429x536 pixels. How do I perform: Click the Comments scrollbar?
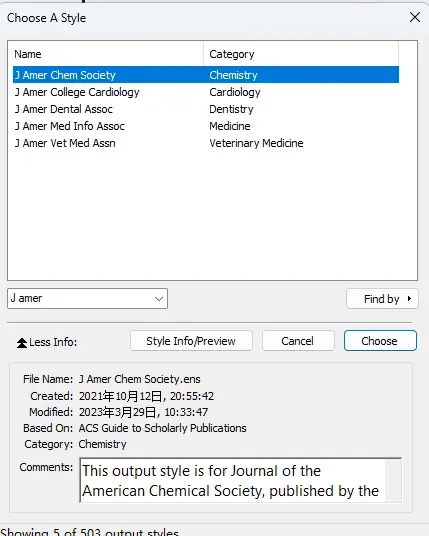393,480
